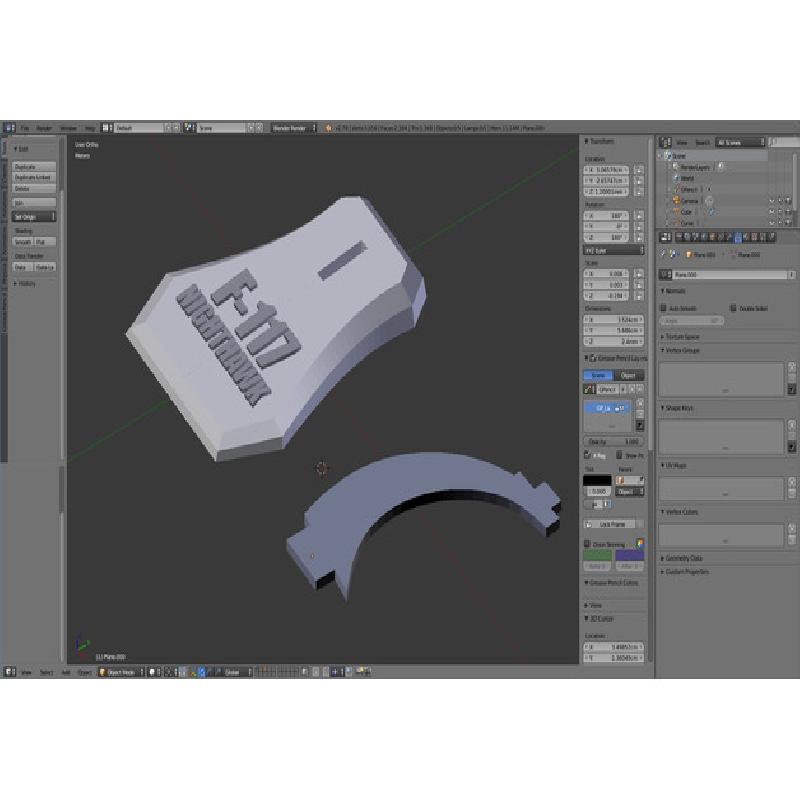
Task: Open the 3D view Object menu
Action: click(85, 672)
